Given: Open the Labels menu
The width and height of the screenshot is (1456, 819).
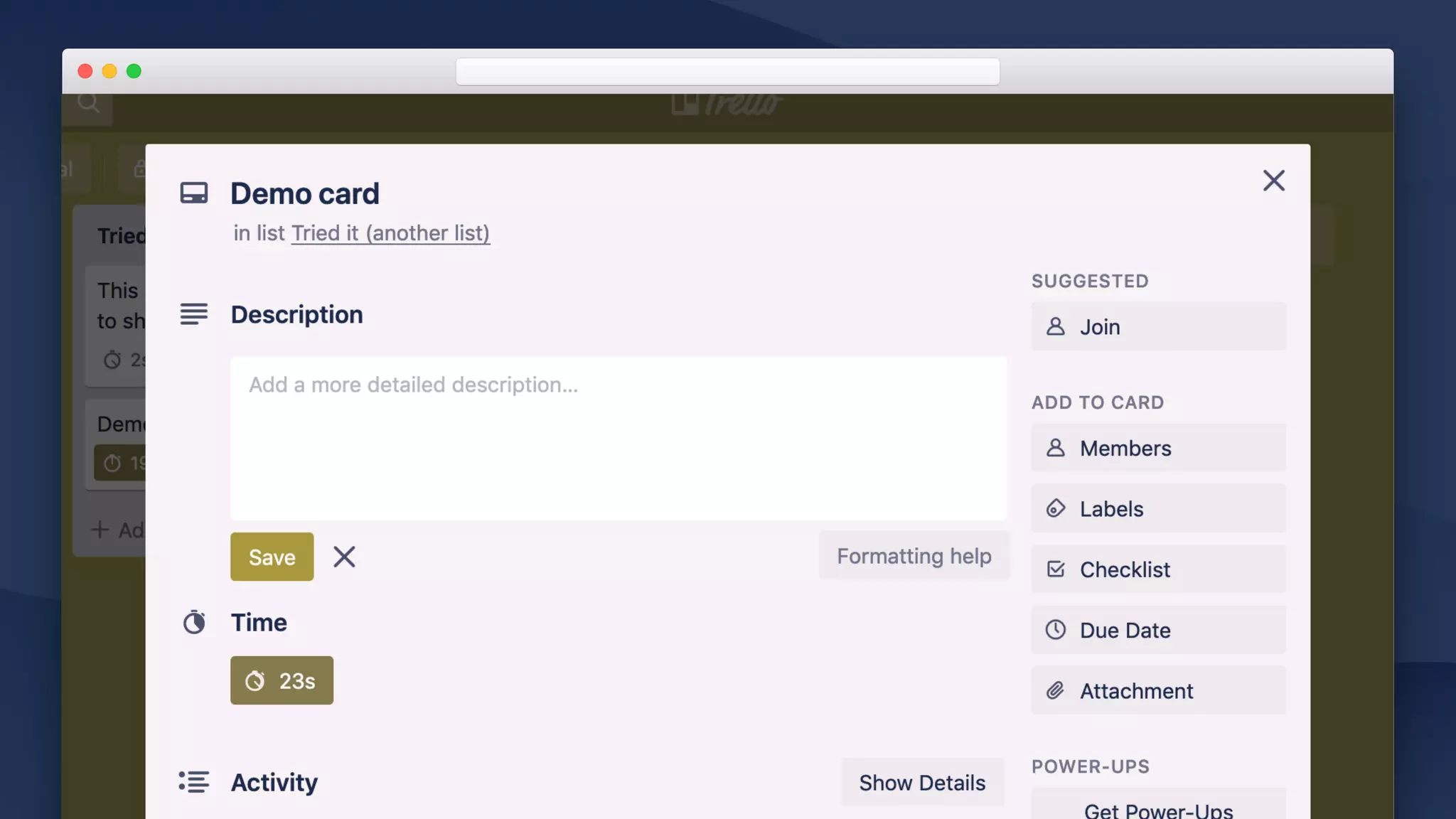Looking at the screenshot, I should point(1158,508).
